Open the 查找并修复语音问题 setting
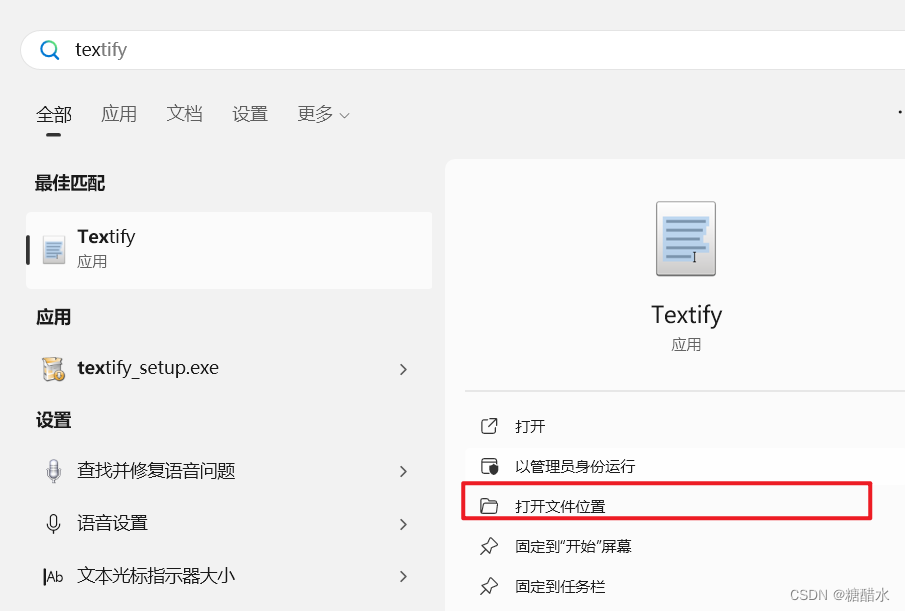The image size is (905, 611). point(229,471)
